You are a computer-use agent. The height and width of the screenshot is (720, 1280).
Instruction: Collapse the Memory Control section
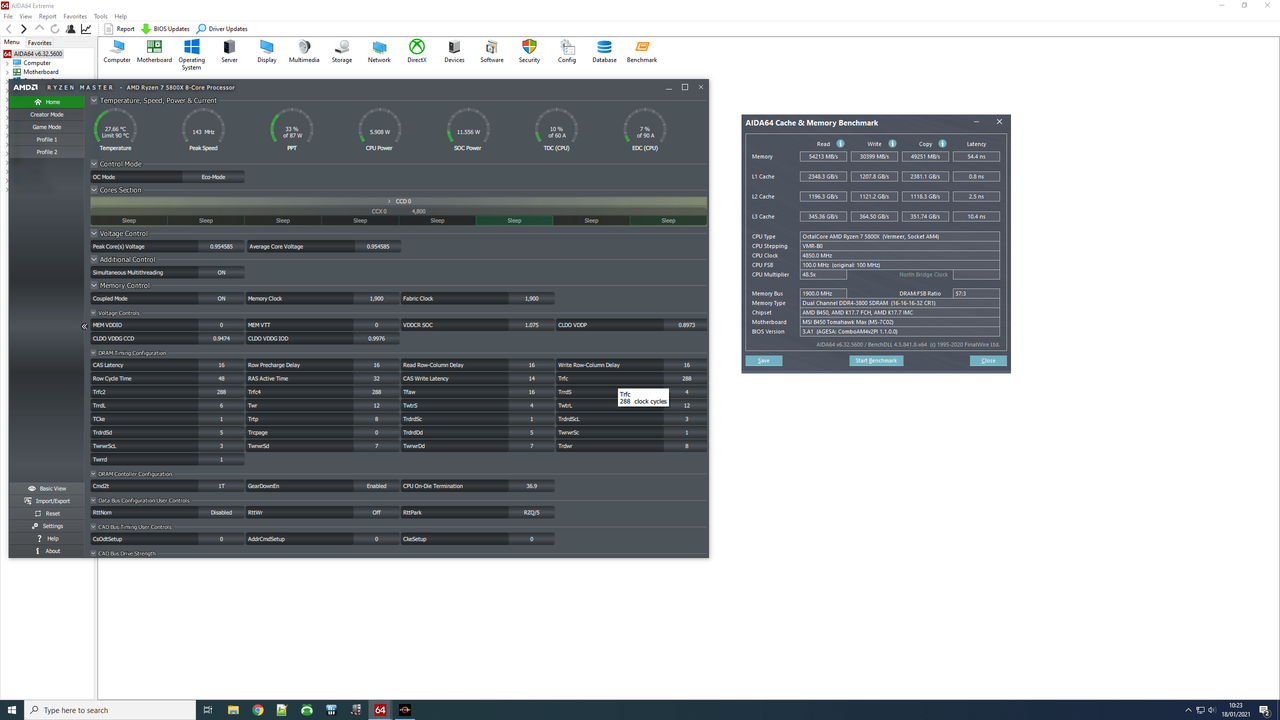click(94, 286)
